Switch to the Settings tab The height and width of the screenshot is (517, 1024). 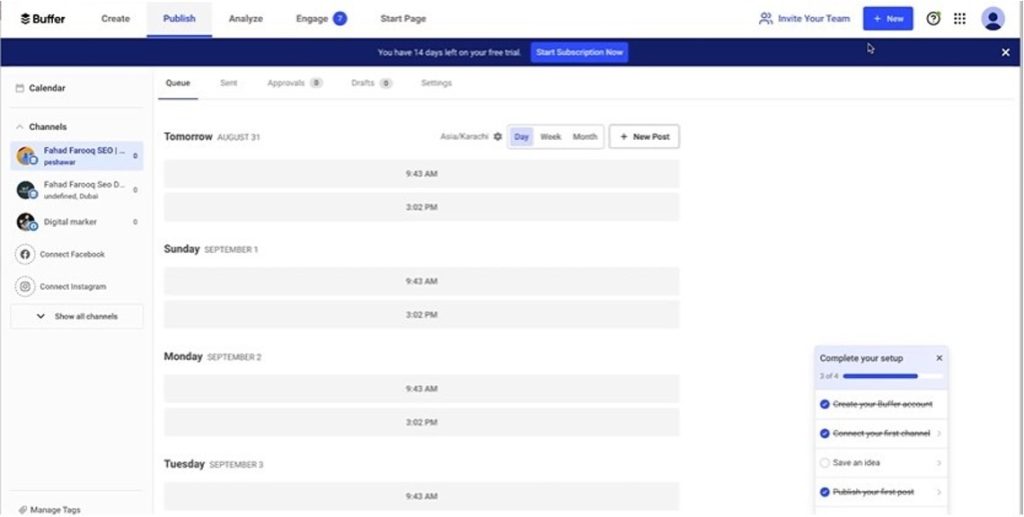click(x=436, y=84)
